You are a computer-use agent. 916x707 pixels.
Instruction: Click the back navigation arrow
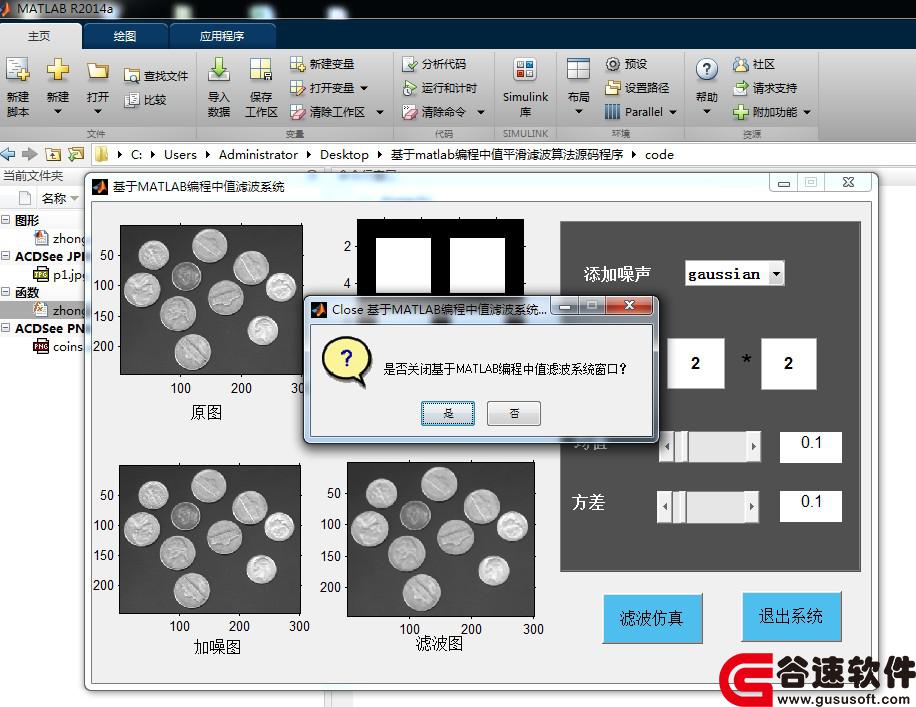point(8,154)
